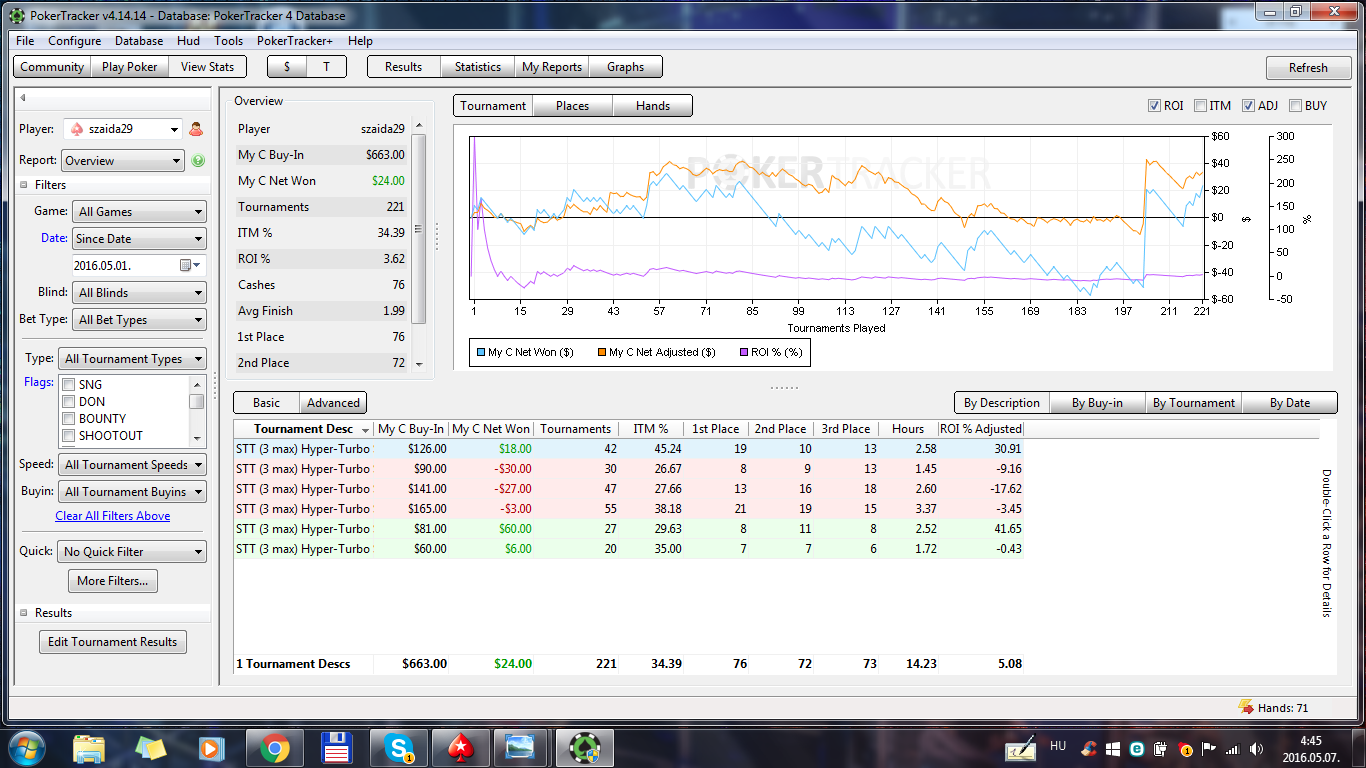Select the By Buy-in grouping tab
This screenshot has width=1366, height=768.
(1097, 403)
